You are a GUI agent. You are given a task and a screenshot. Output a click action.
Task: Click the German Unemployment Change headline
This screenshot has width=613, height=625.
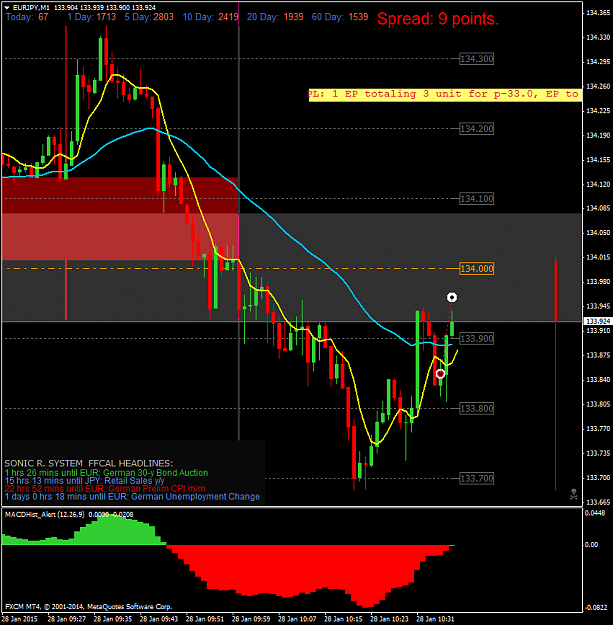tap(132, 497)
